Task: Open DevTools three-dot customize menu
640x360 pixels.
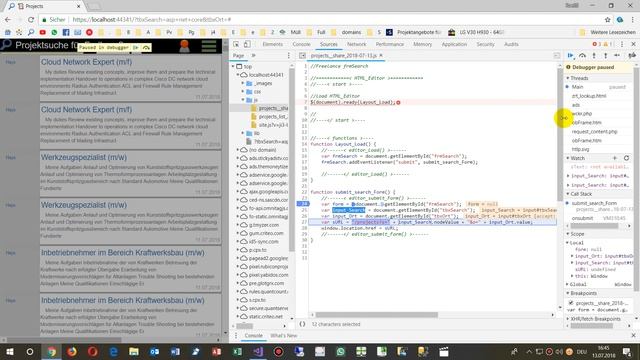Action: tap(622, 44)
